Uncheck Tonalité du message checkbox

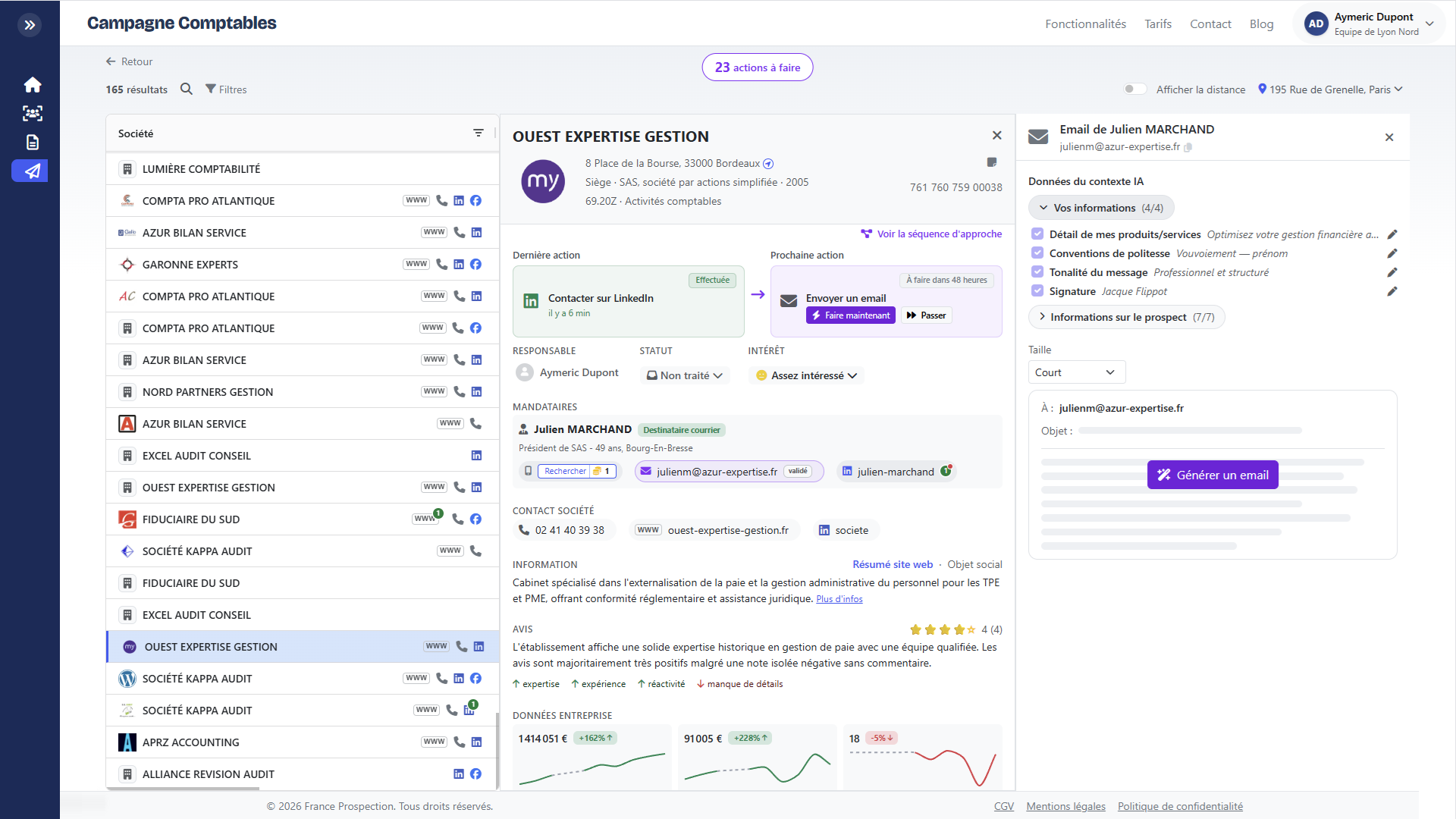(1037, 272)
